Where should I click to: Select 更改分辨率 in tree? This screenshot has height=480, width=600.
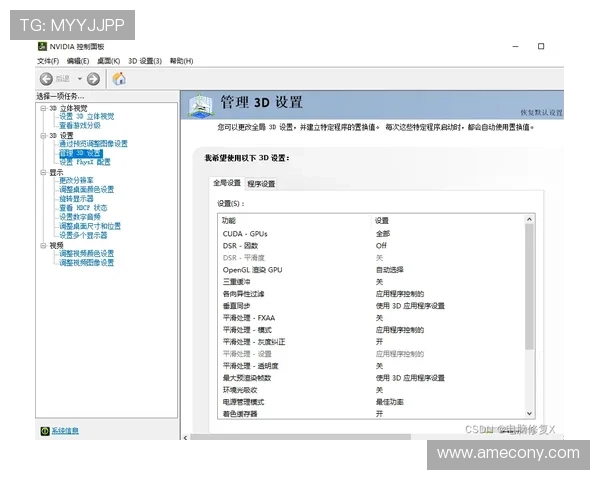click(x=76, y=180)
